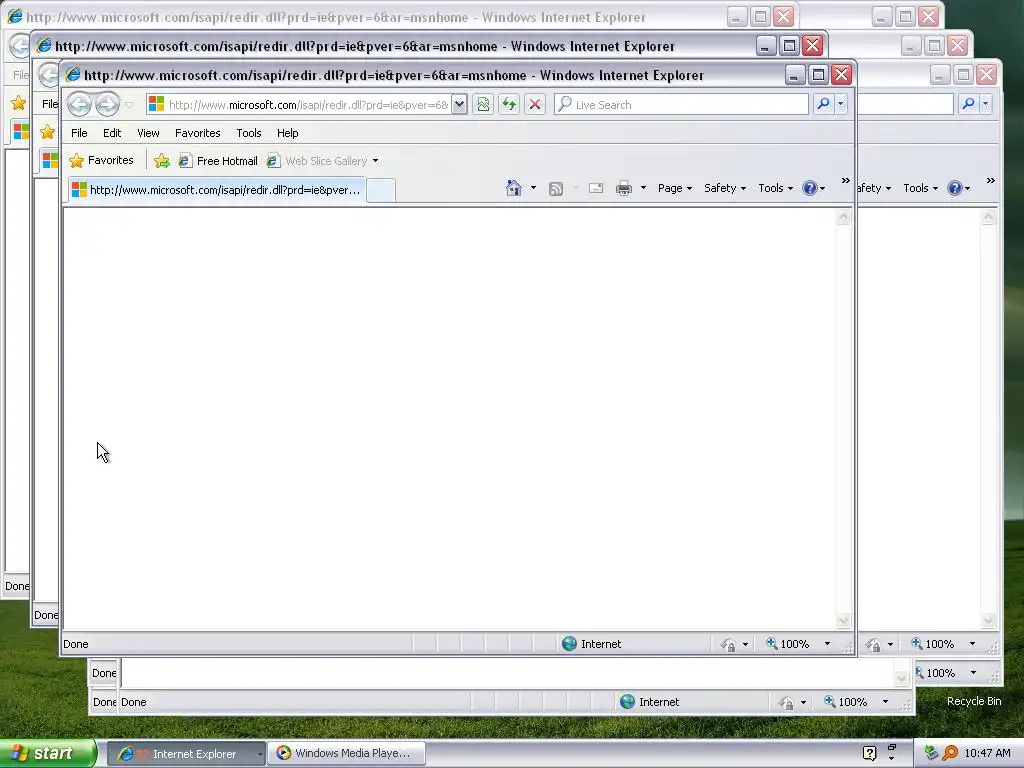
Task: Click the orange search tray icon
Action: (950, 753)
